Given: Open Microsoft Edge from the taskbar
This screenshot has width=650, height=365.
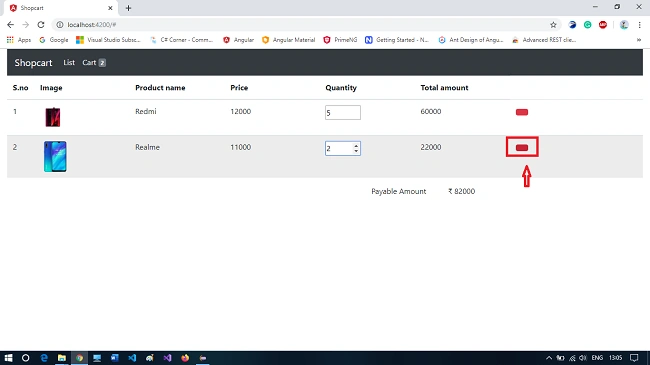Looking at the screenshot, I should click(44, 358).
